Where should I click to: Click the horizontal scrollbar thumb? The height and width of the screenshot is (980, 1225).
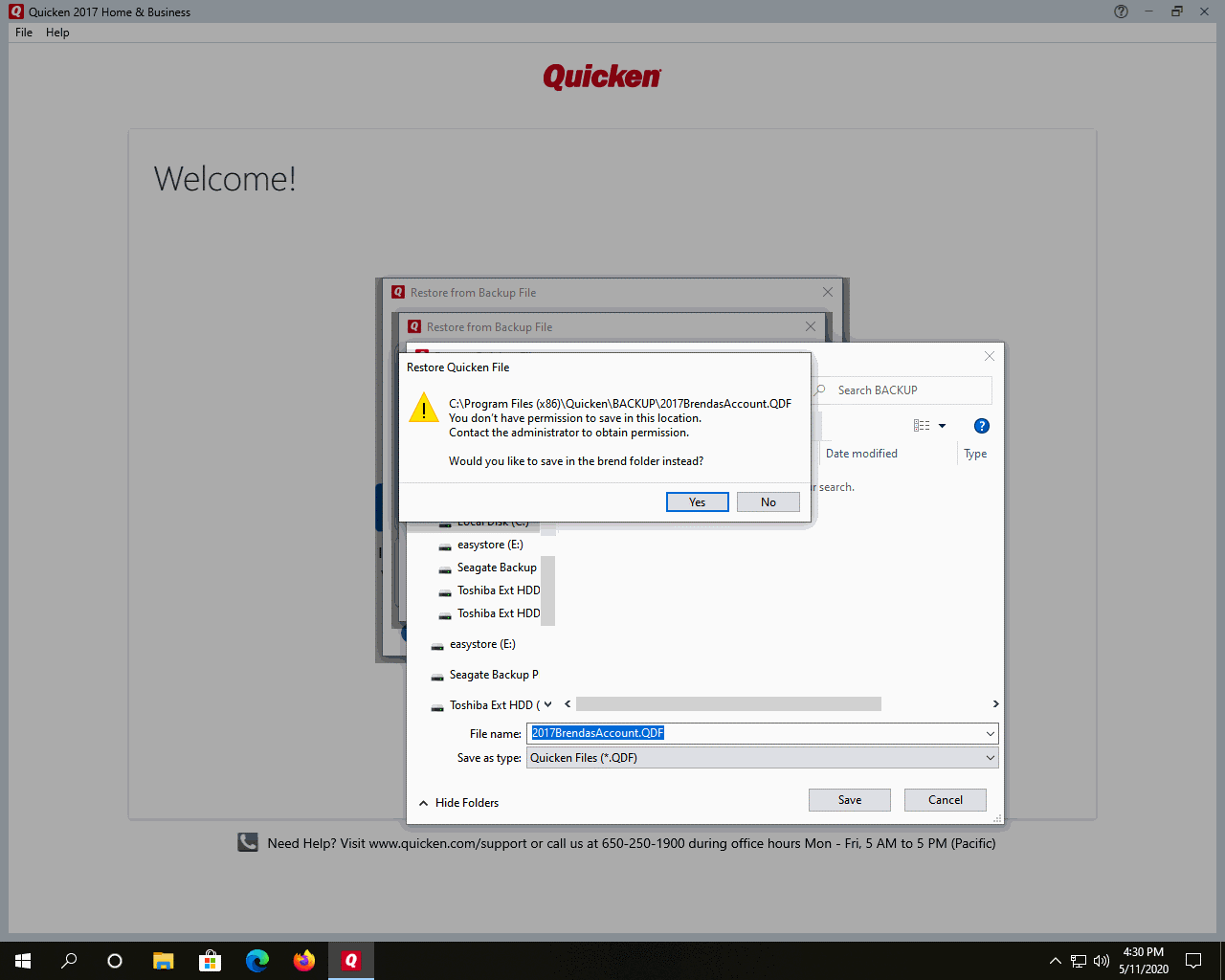[x=728, y=704]
